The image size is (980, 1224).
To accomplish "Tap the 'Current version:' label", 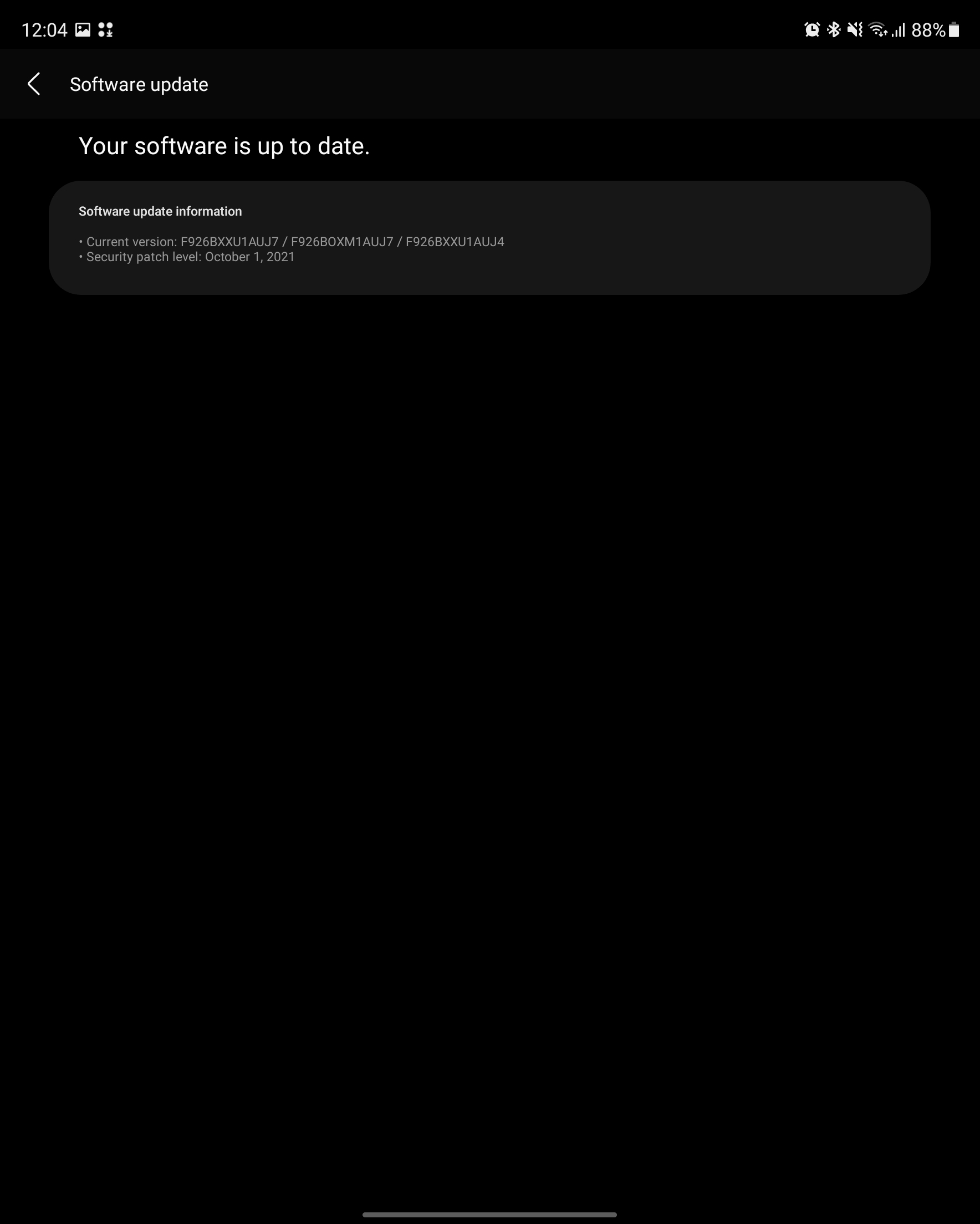I will [132, 242].
